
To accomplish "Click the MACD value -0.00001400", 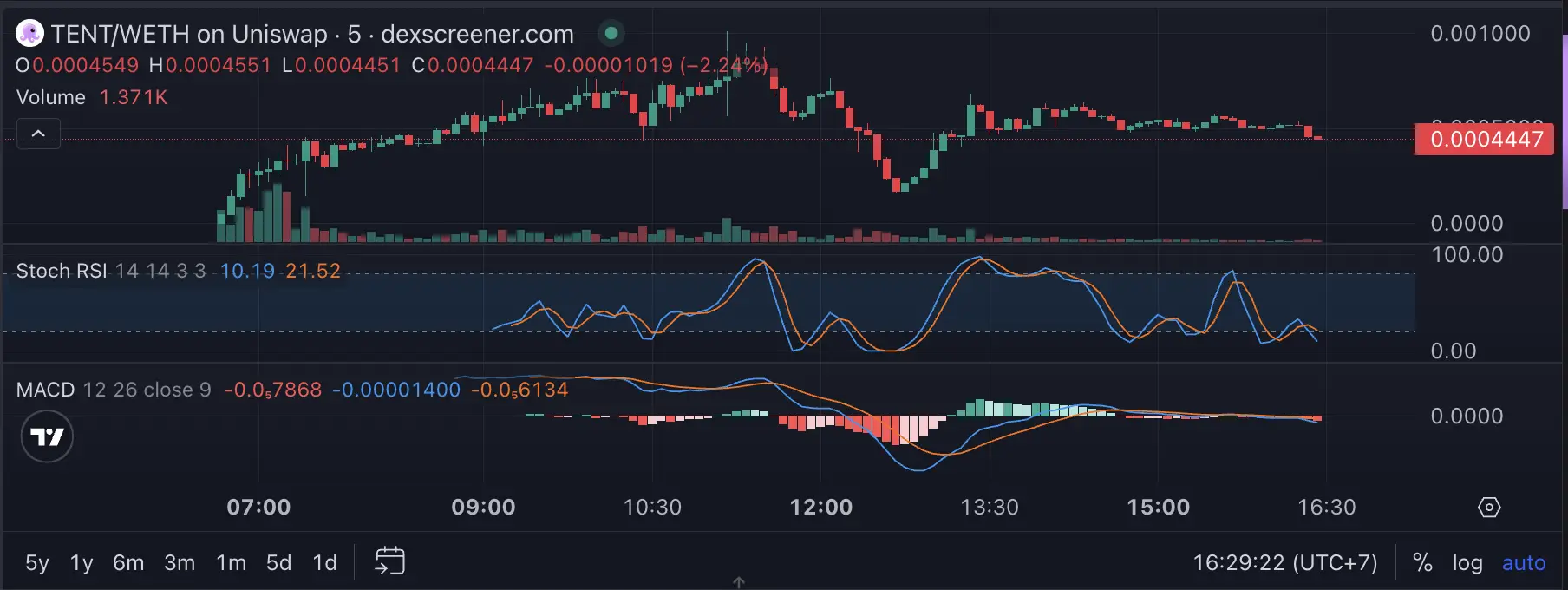I will tap(396, 390).
